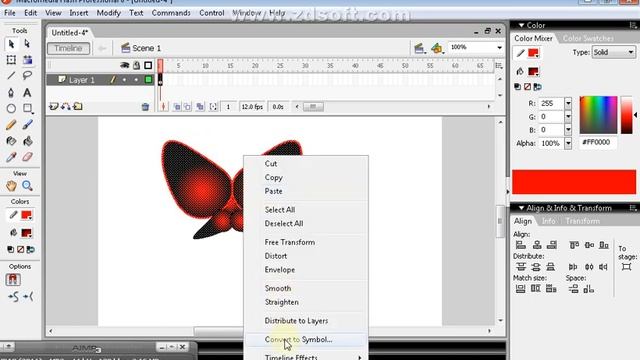
Task: Select the Lasso tool
Action: [27, 76]
